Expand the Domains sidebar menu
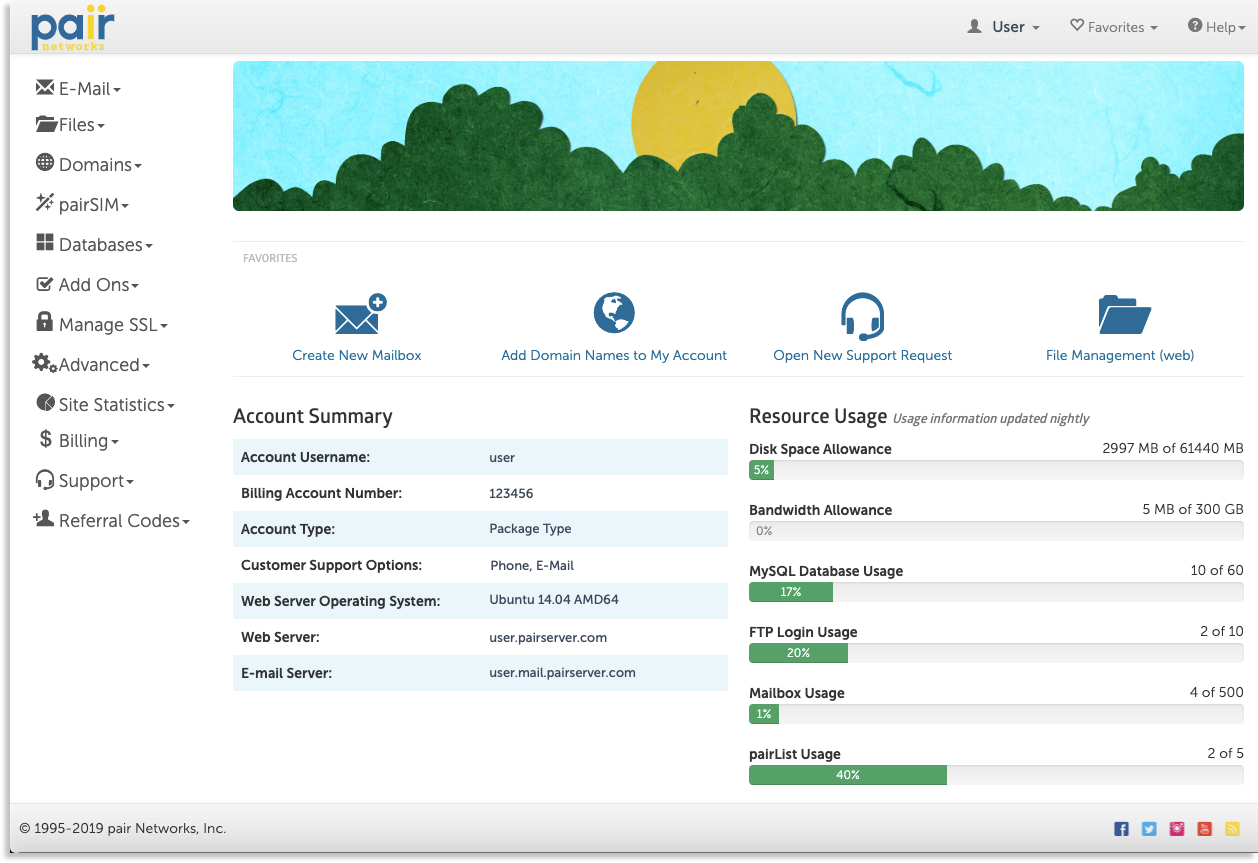Viewport: 1258px width, 863px height. [x=89, y=165]
